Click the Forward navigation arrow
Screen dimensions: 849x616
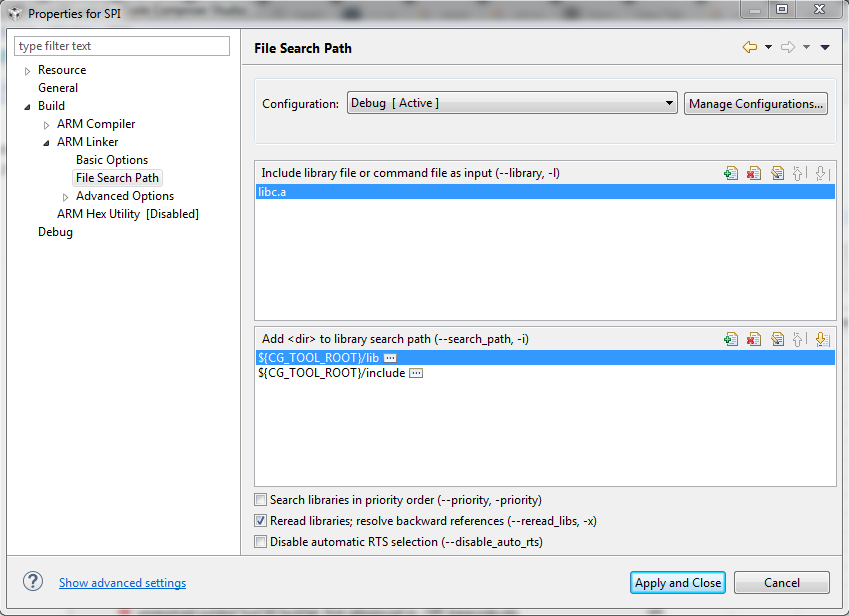tap(788, 47)
